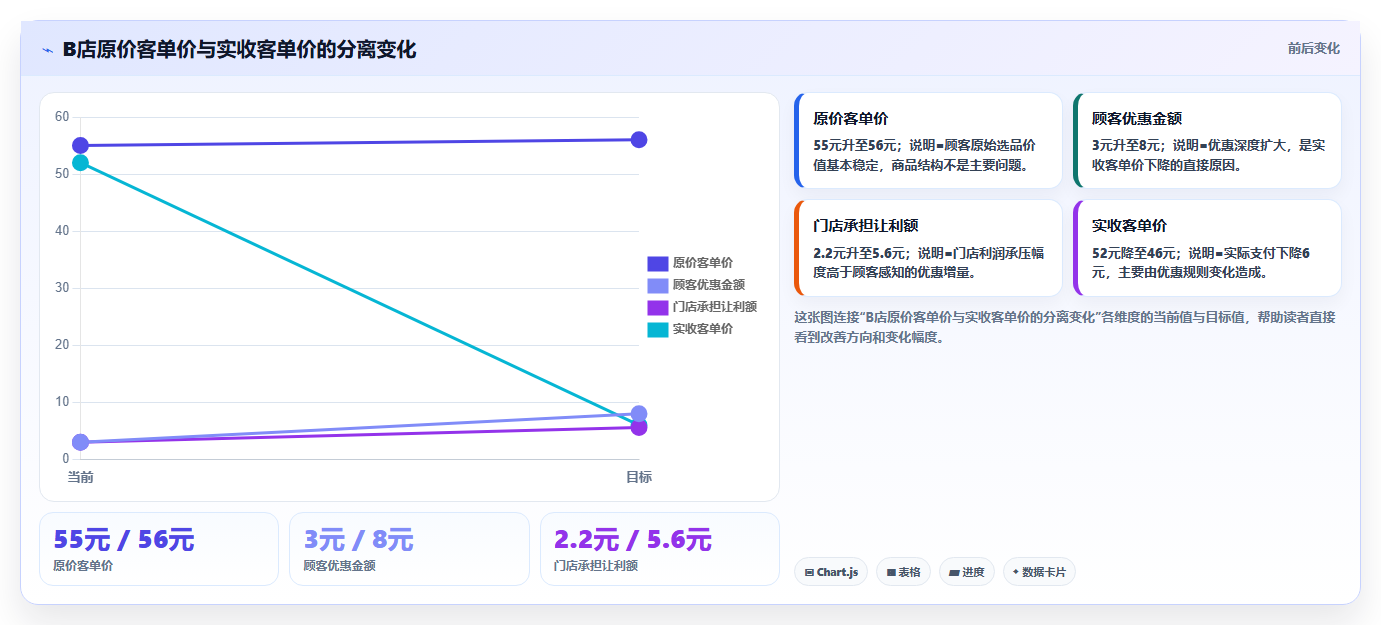Select the Chart.js tag
Screen dimensions: 1381x625
831,572
